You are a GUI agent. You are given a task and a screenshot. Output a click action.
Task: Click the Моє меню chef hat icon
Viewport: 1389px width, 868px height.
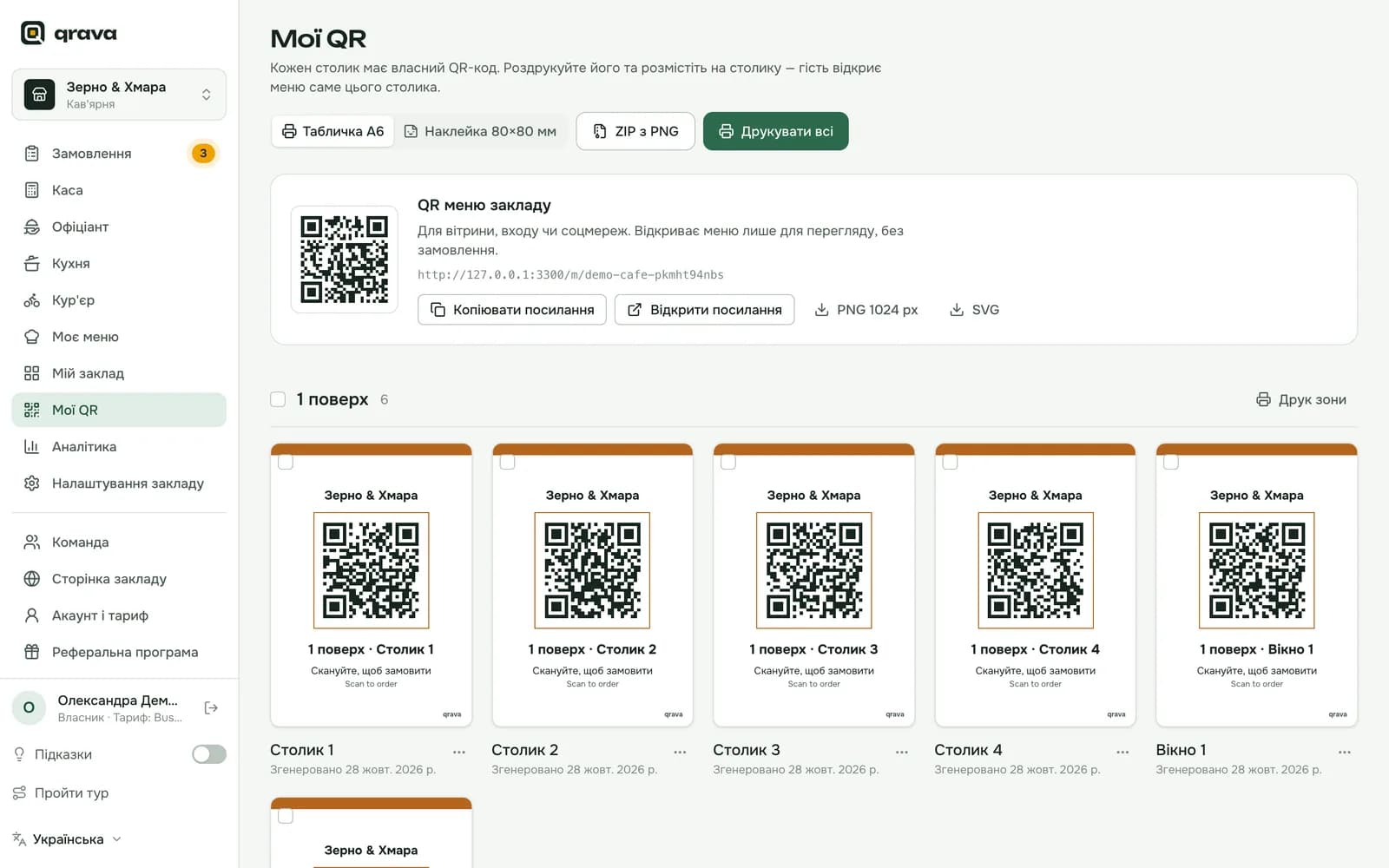32,337
